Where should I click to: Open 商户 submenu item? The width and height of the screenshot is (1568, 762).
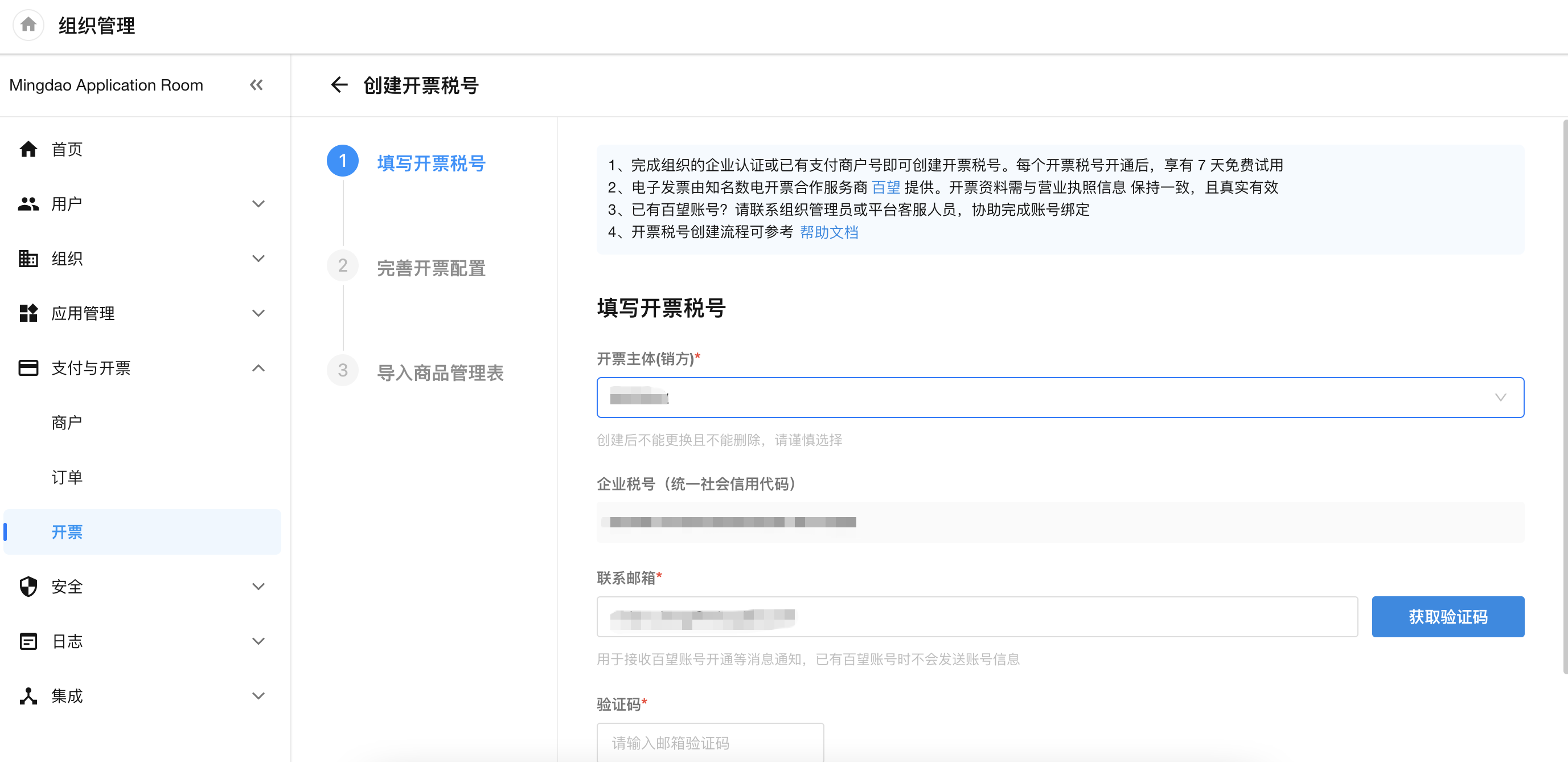tap(67, 423)
